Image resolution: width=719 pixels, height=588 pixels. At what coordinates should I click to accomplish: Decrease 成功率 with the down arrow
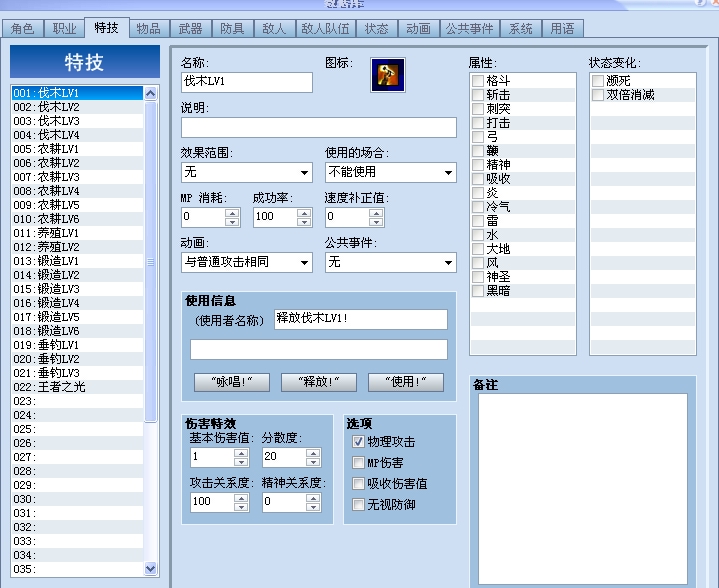[304, 222]
